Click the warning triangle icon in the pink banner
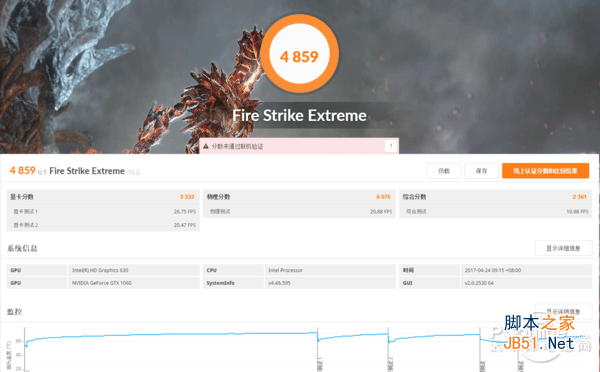The height and width of the screenshot is (372, 600). 206,146
